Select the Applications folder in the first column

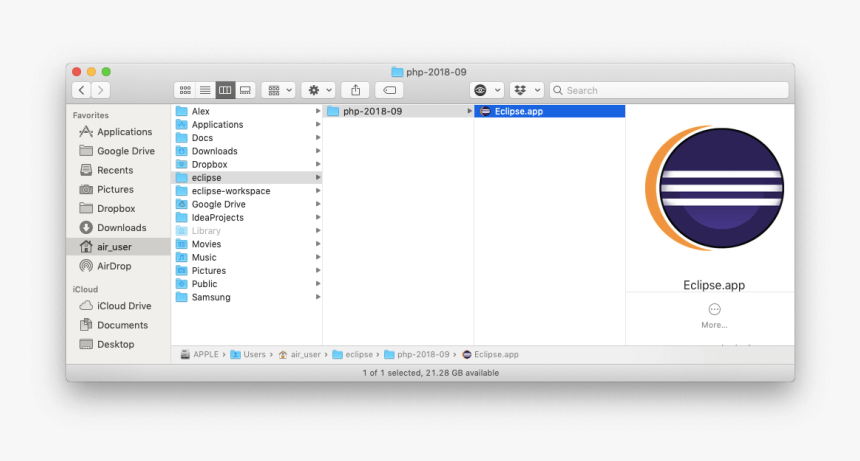click(x=247, y=124)
